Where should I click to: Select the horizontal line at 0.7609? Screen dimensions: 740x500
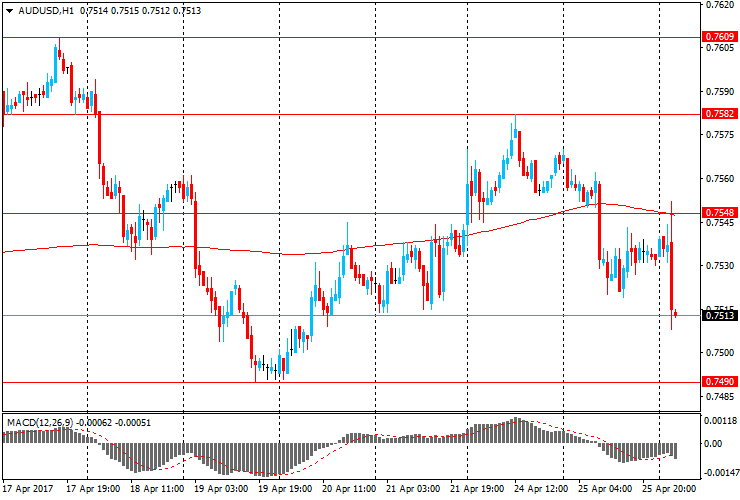pos(351,37)
